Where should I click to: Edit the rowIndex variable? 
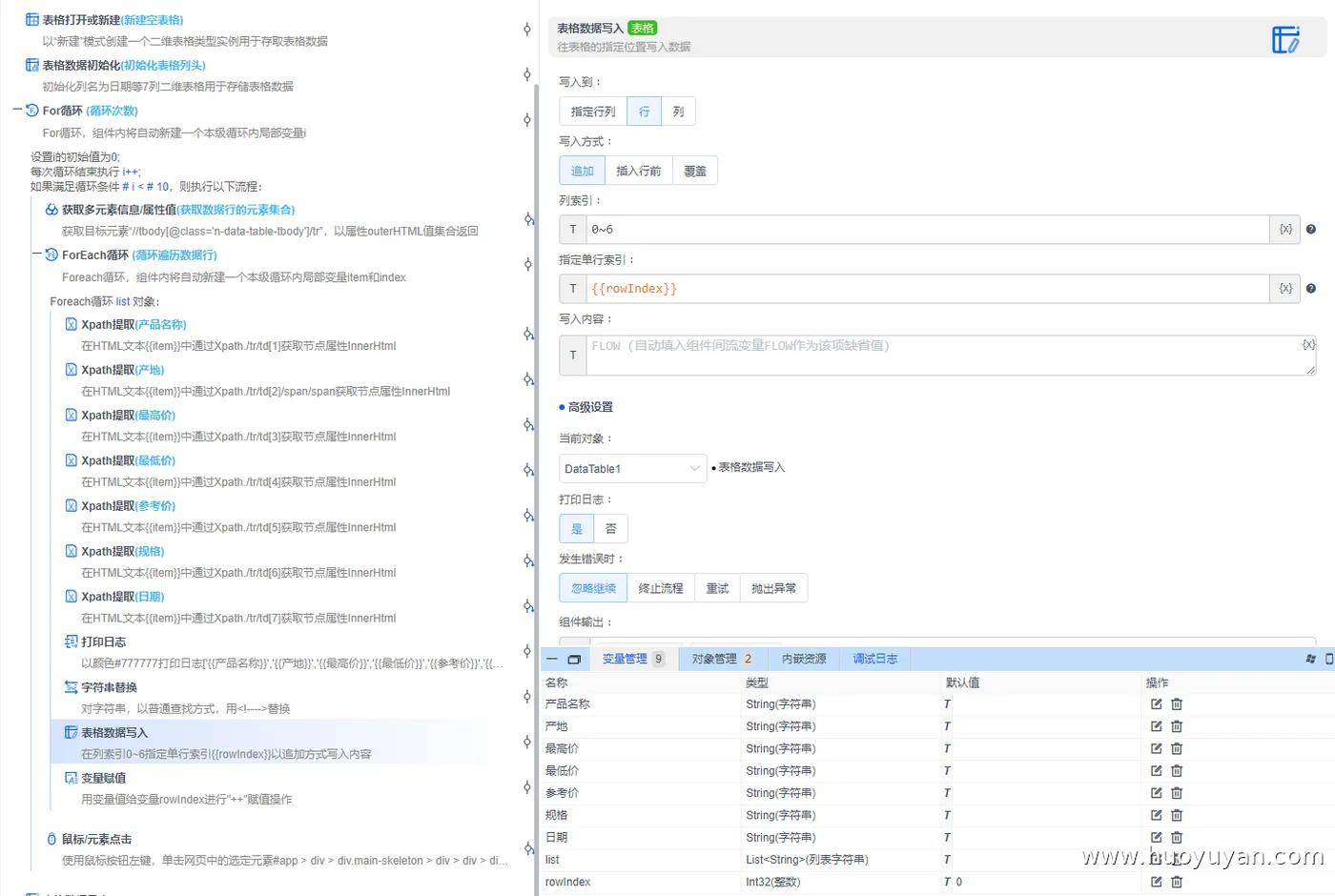point(1156,882)
